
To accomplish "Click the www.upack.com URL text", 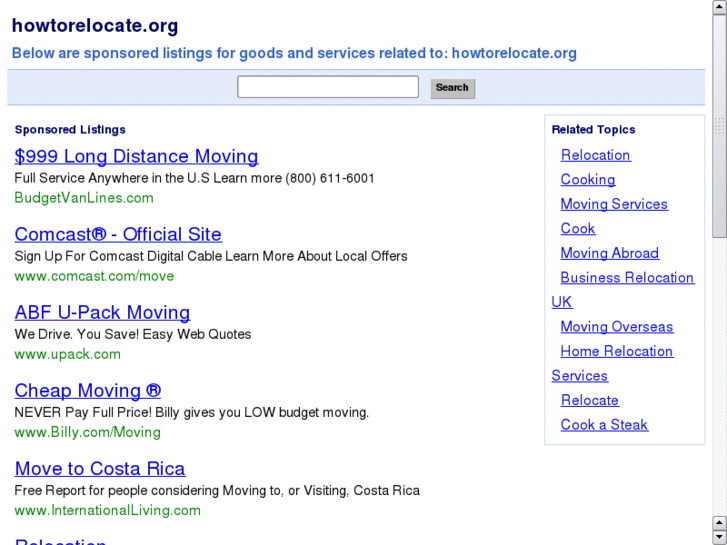I will click(68, 354).
